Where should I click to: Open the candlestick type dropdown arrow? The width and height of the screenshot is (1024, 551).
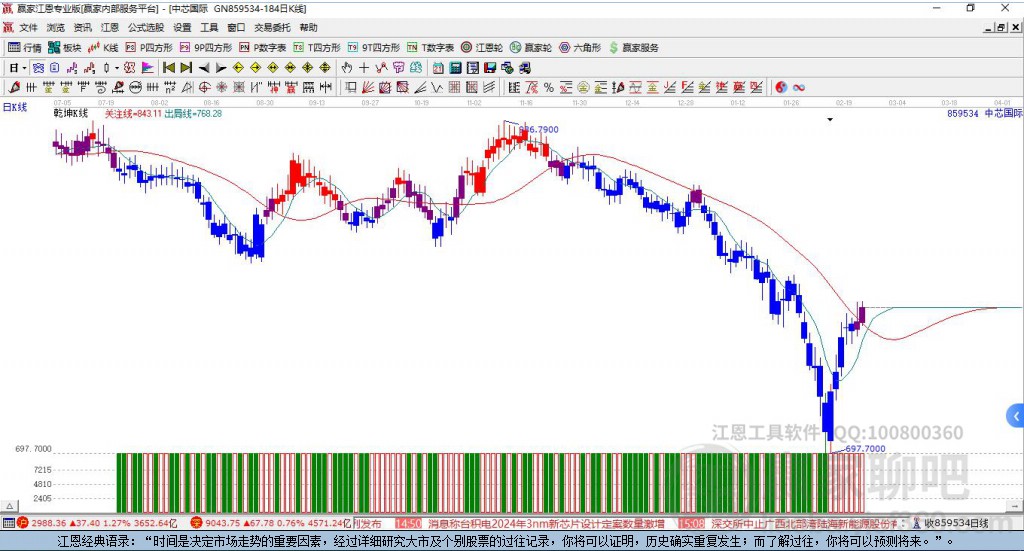click(117, 68)
